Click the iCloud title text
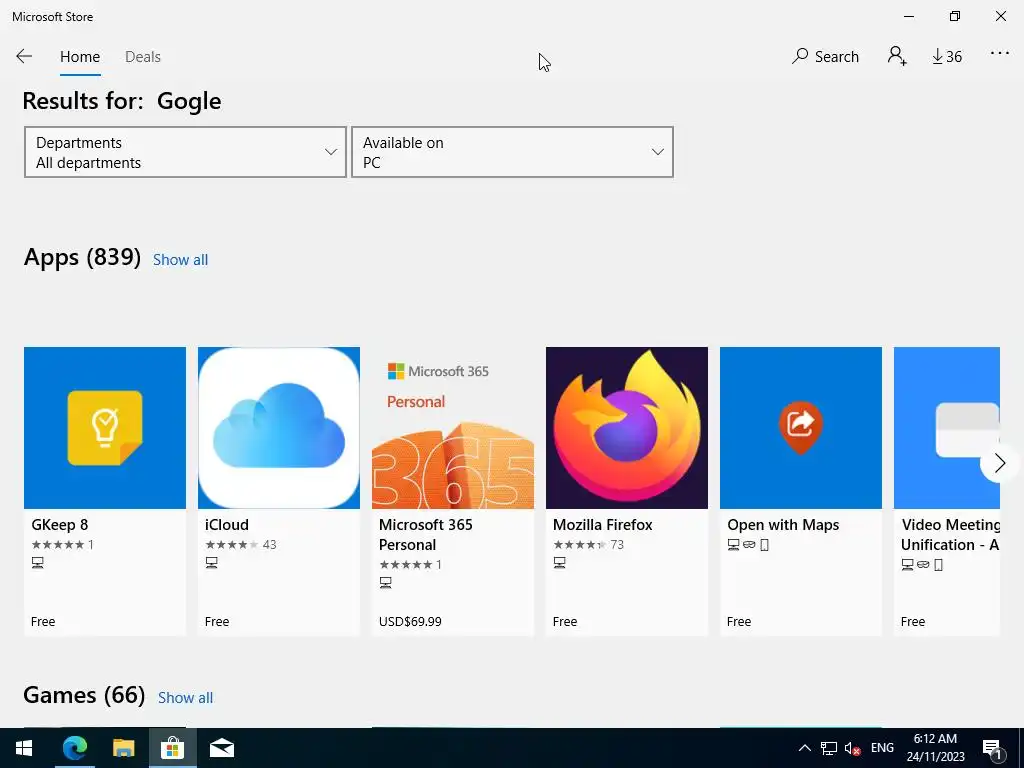The image size is (1024, 768). (x=227, y=525)
